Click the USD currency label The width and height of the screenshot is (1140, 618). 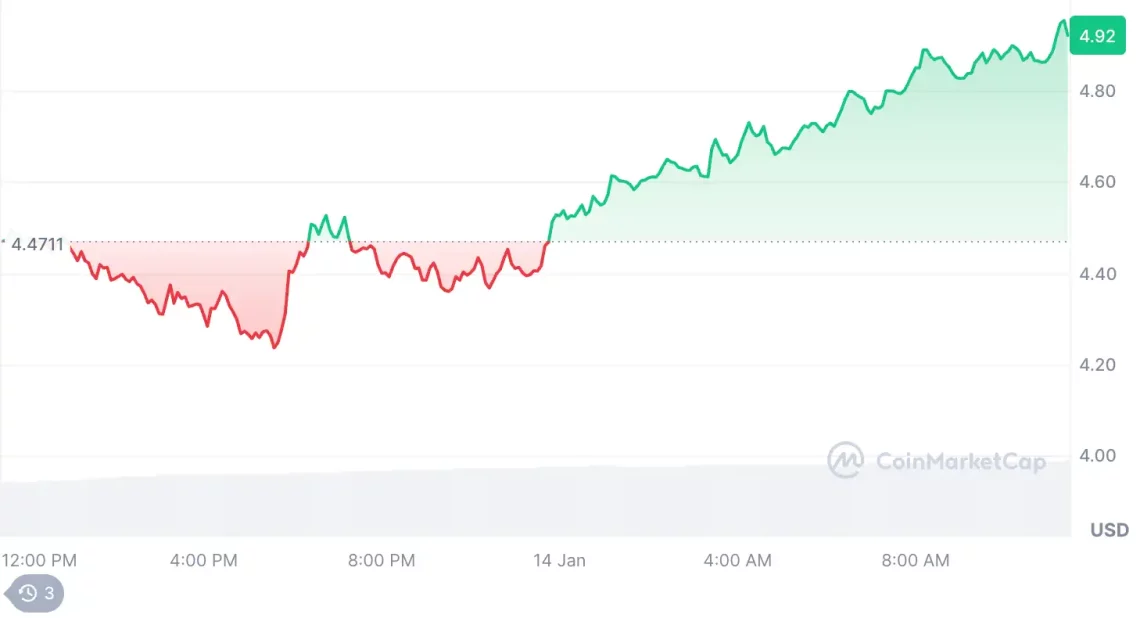1109,530
